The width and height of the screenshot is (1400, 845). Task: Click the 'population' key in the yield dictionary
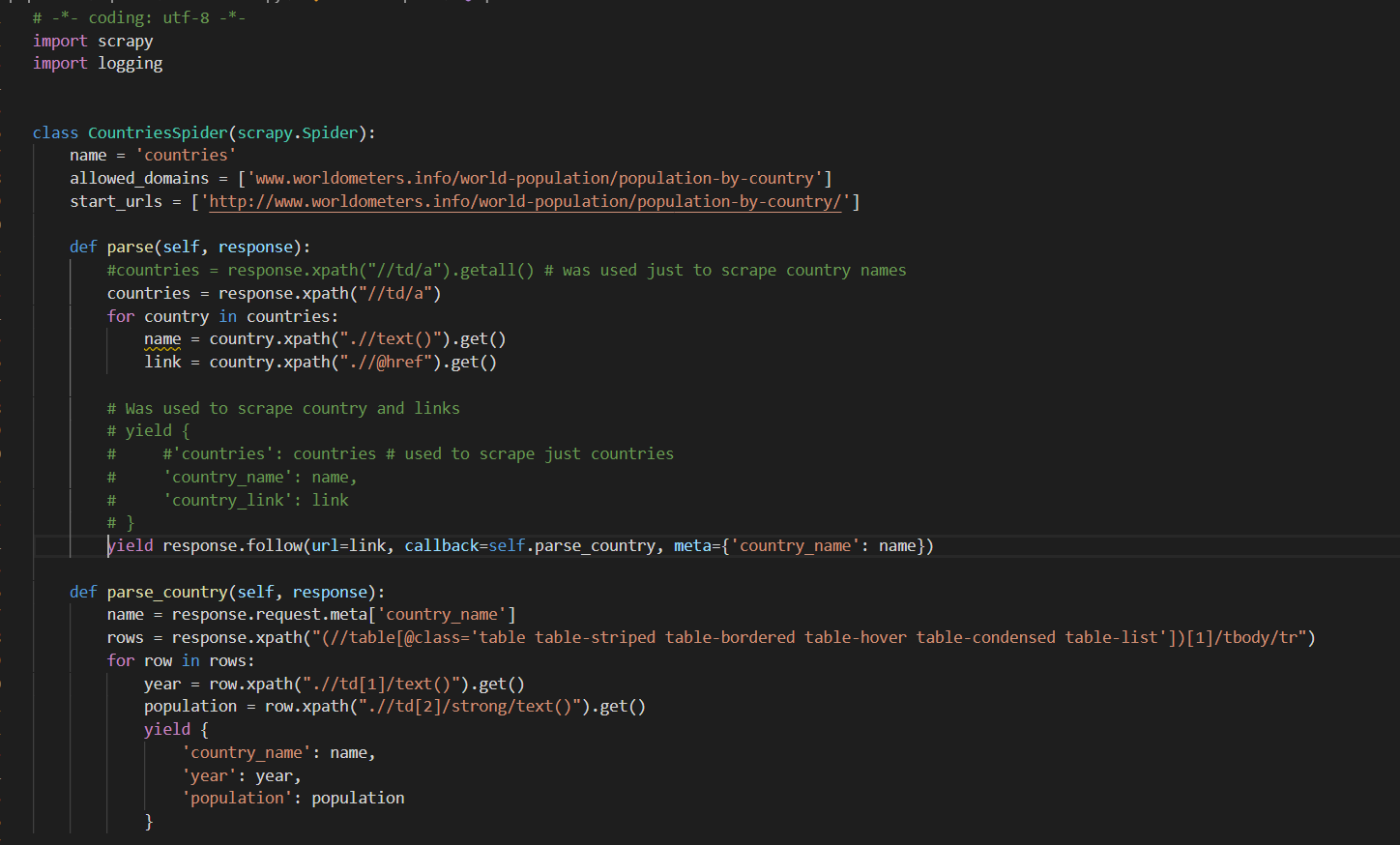237,797
